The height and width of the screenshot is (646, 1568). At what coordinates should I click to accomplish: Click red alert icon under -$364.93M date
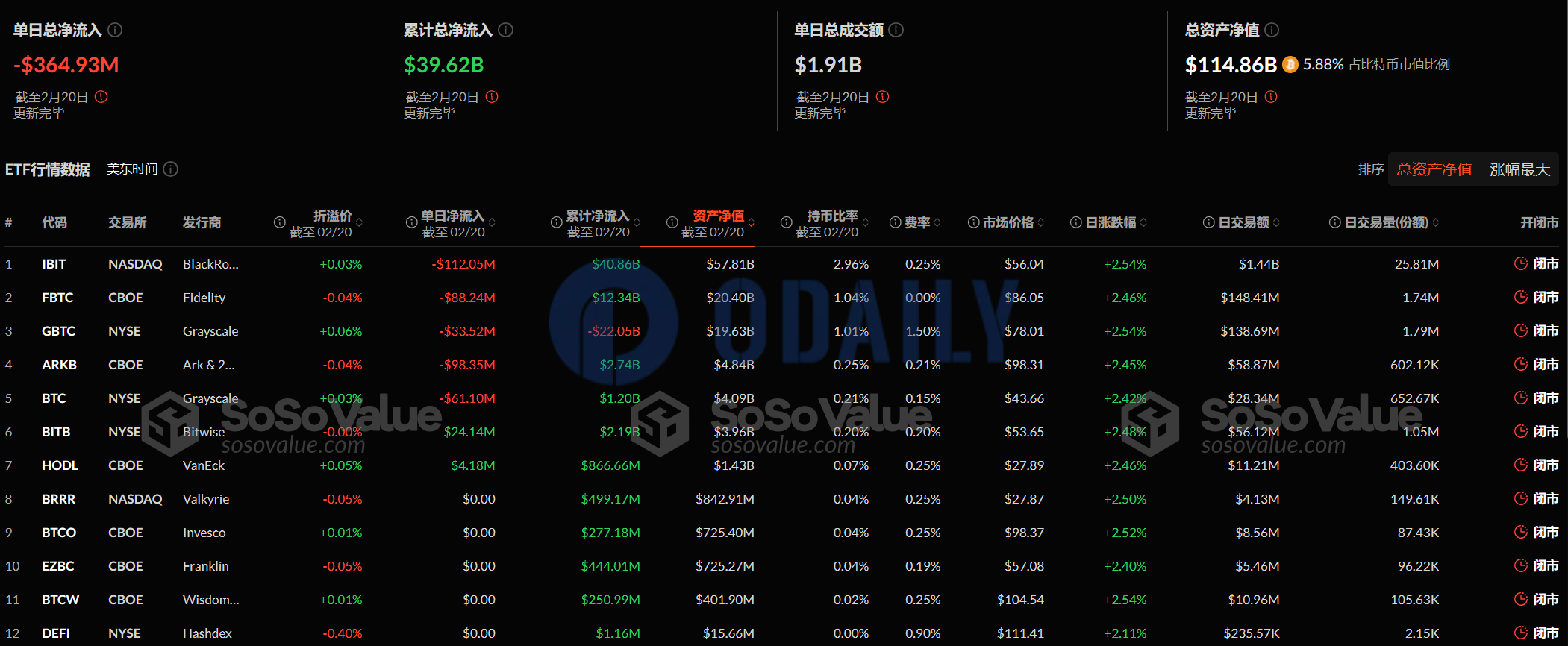point(101,97)
